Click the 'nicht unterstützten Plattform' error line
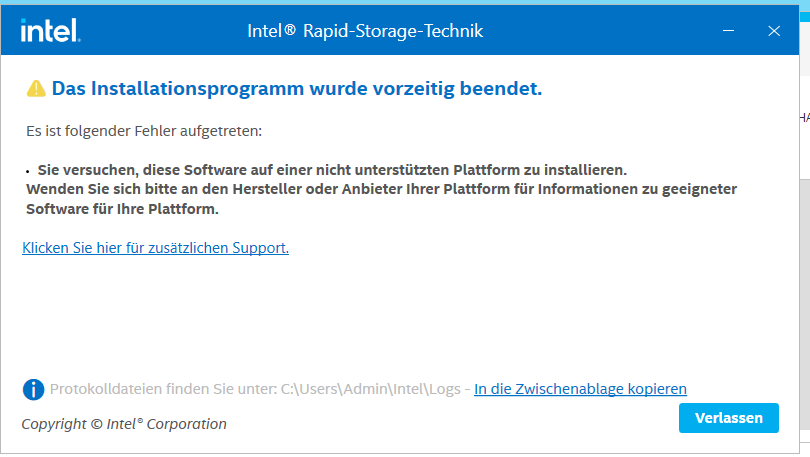810x457 pixels. pos(332,169)
